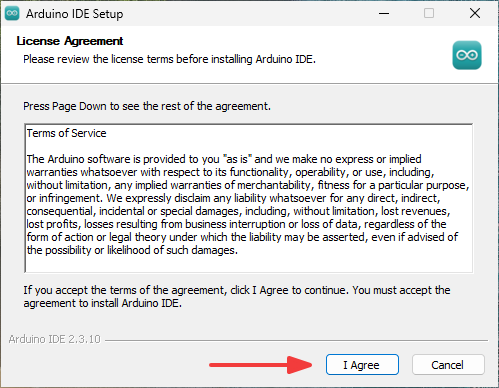Click 'Please review the license terms' text

click(x=169, y=59)
